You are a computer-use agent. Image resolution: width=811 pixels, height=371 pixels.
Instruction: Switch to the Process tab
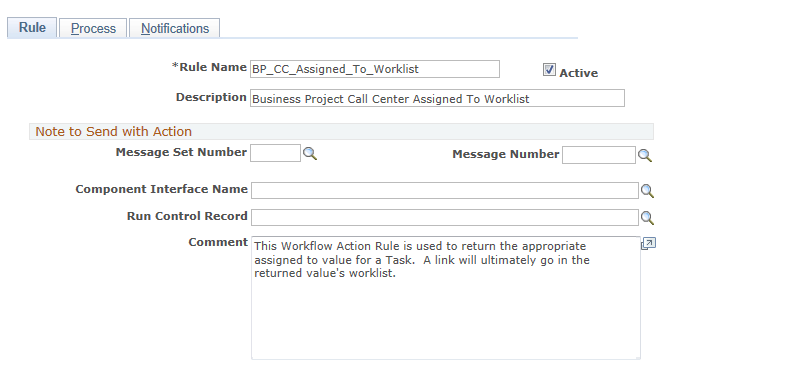tap(93, 28)
